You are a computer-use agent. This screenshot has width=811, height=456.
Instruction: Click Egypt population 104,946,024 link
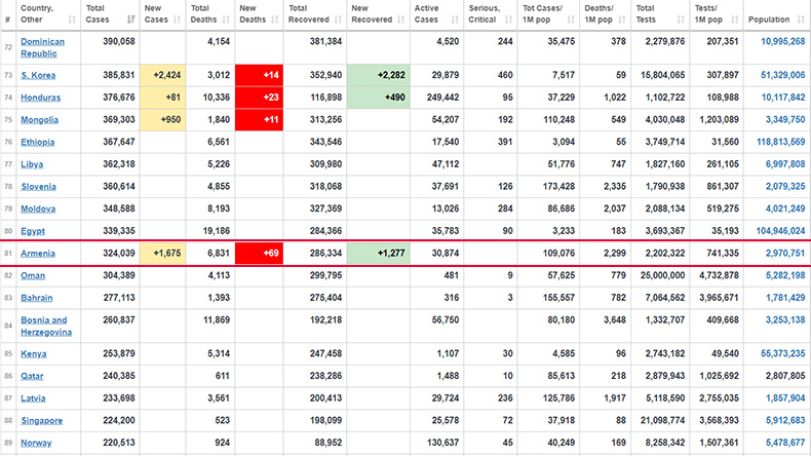[x=780, y=231]
